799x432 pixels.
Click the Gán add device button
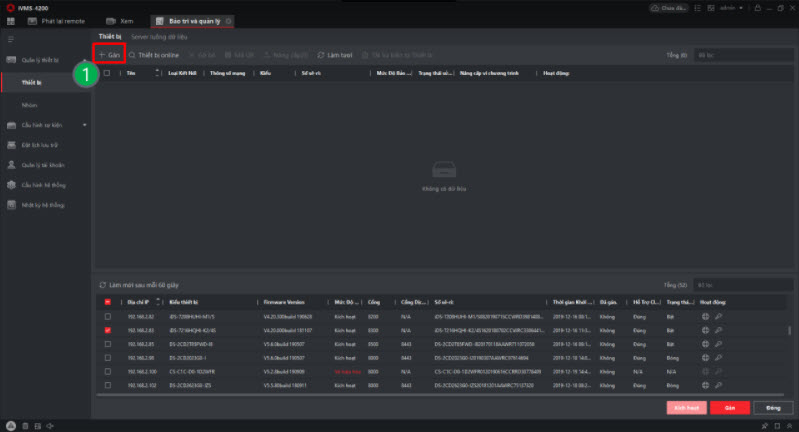click(109, 54)
